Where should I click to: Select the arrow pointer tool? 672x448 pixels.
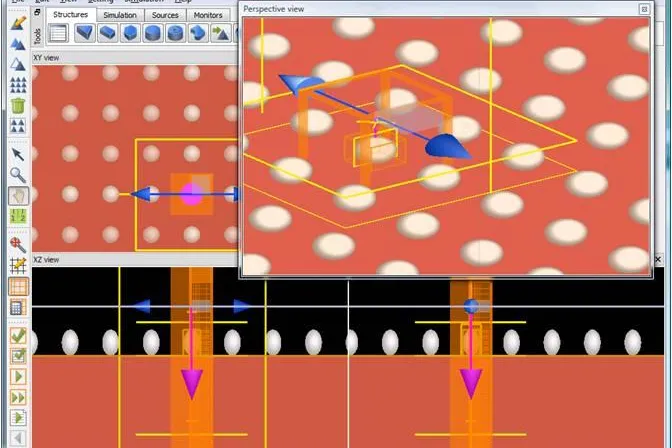18,154
